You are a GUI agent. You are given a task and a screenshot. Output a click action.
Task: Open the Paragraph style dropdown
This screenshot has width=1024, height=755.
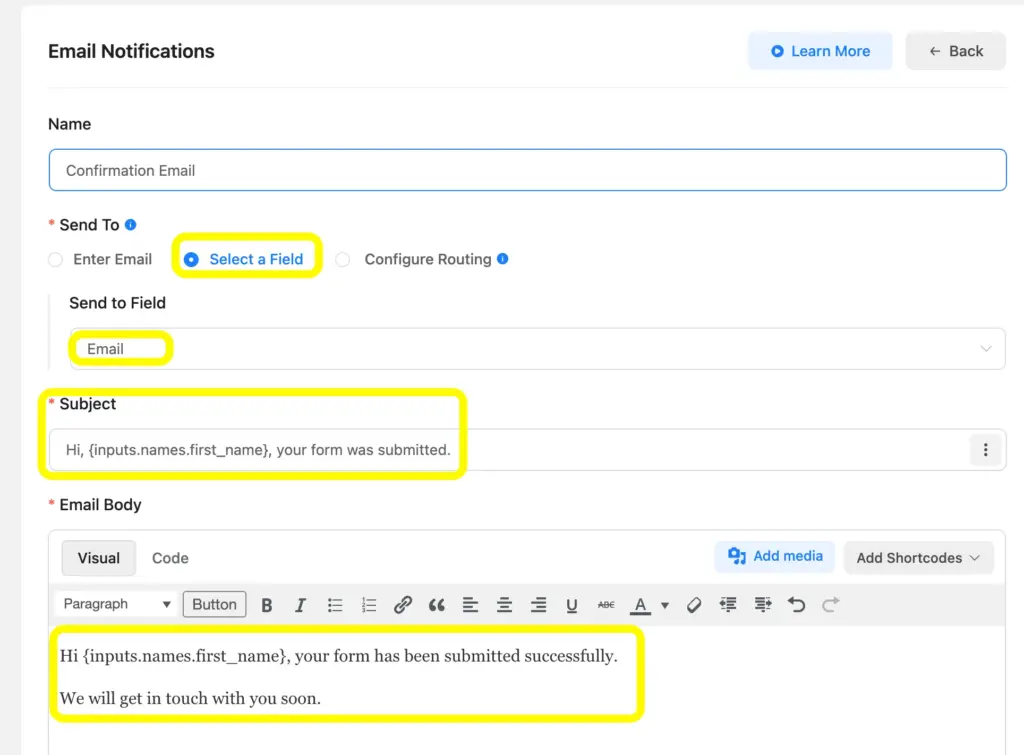click(x=115, y=604)
